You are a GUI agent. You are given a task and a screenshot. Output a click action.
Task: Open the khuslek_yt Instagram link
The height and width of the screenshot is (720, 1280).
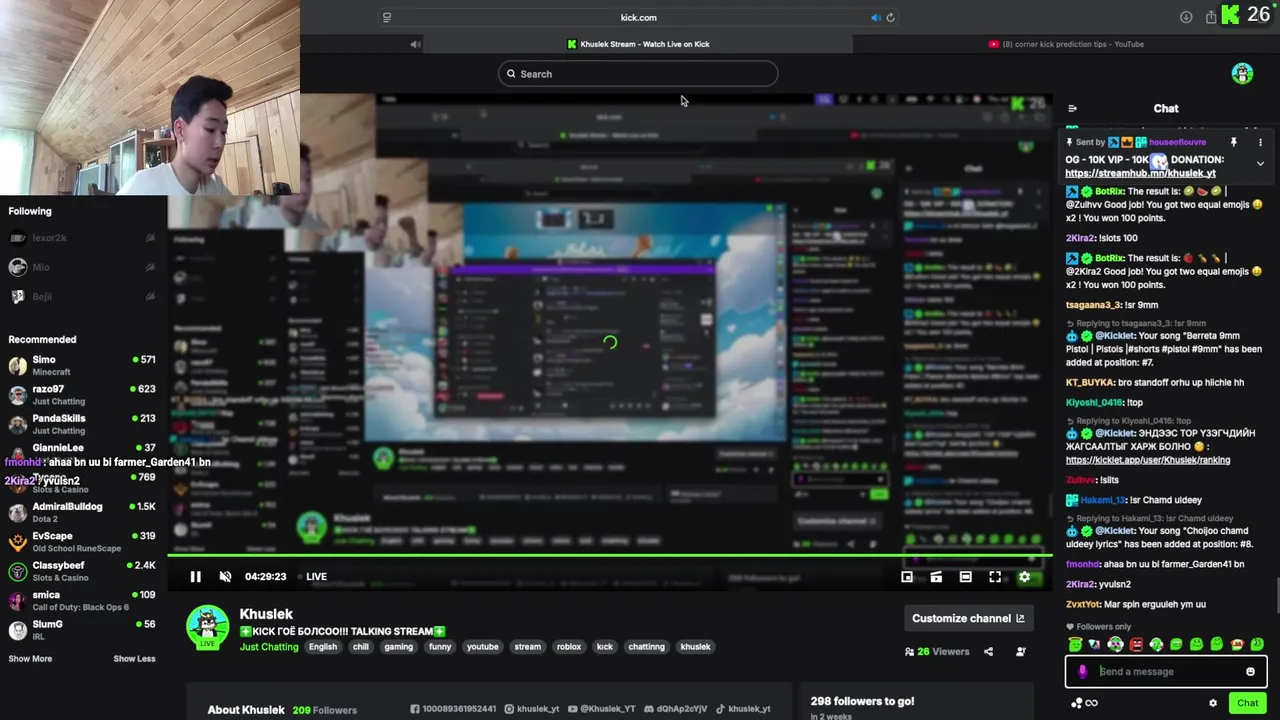pos(532,709)
